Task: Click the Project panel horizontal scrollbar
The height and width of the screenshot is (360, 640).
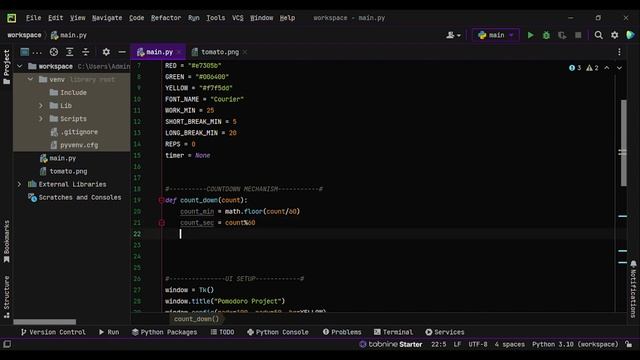Action: 44,322
